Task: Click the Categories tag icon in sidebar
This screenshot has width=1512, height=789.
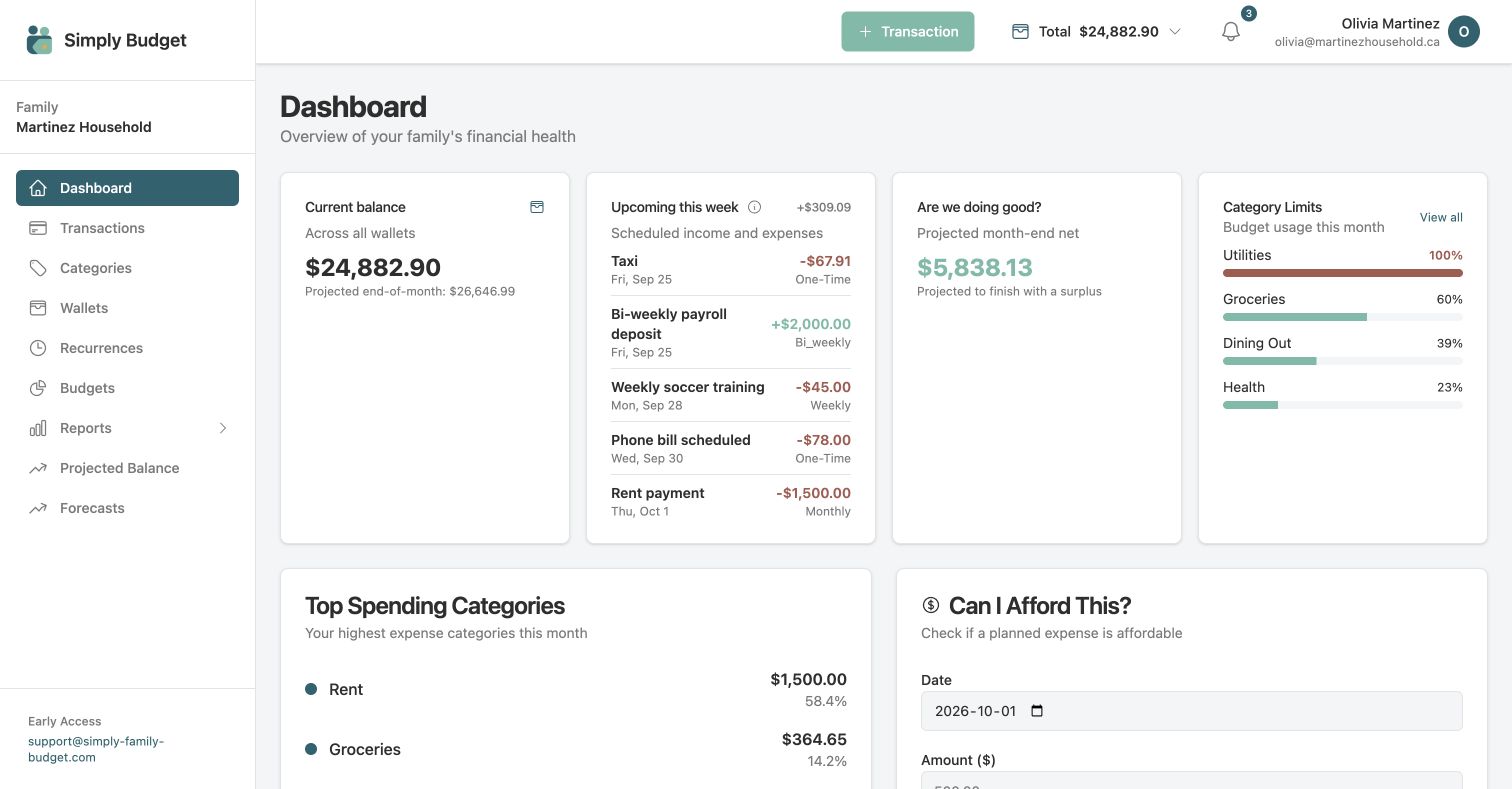Action: click(38, 268)
